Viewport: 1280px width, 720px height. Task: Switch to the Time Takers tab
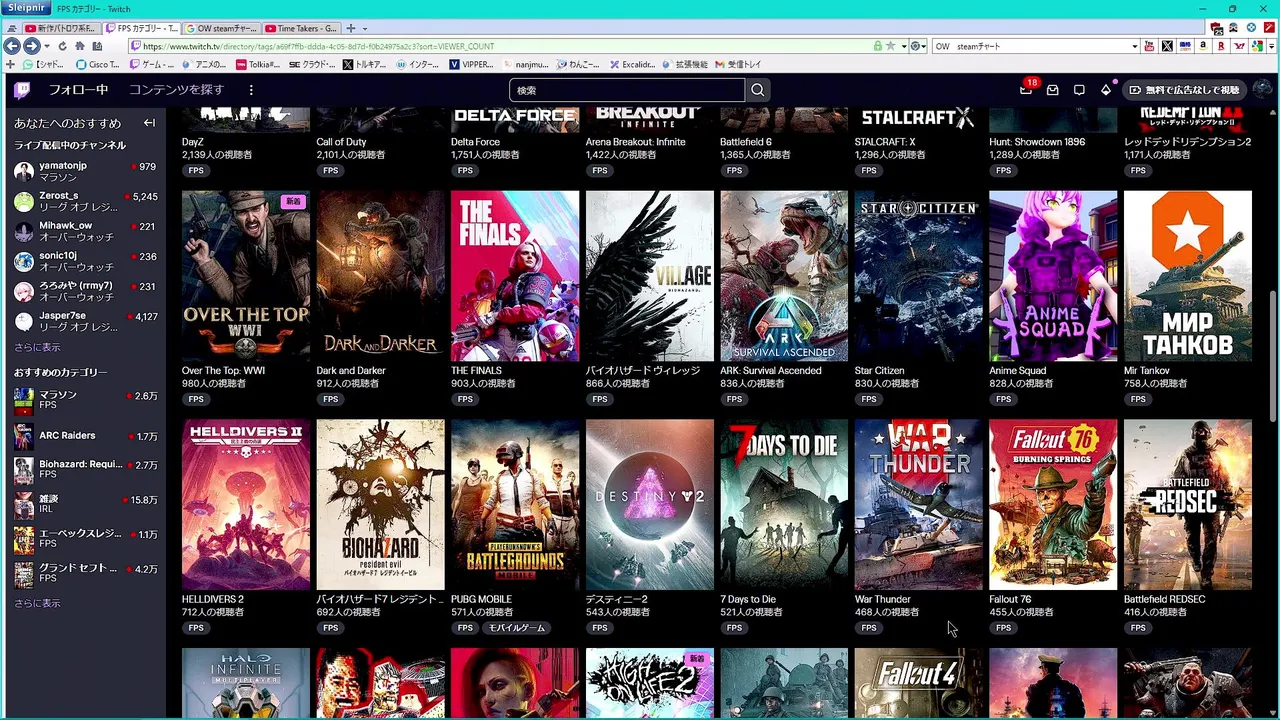tap(301, 28)
